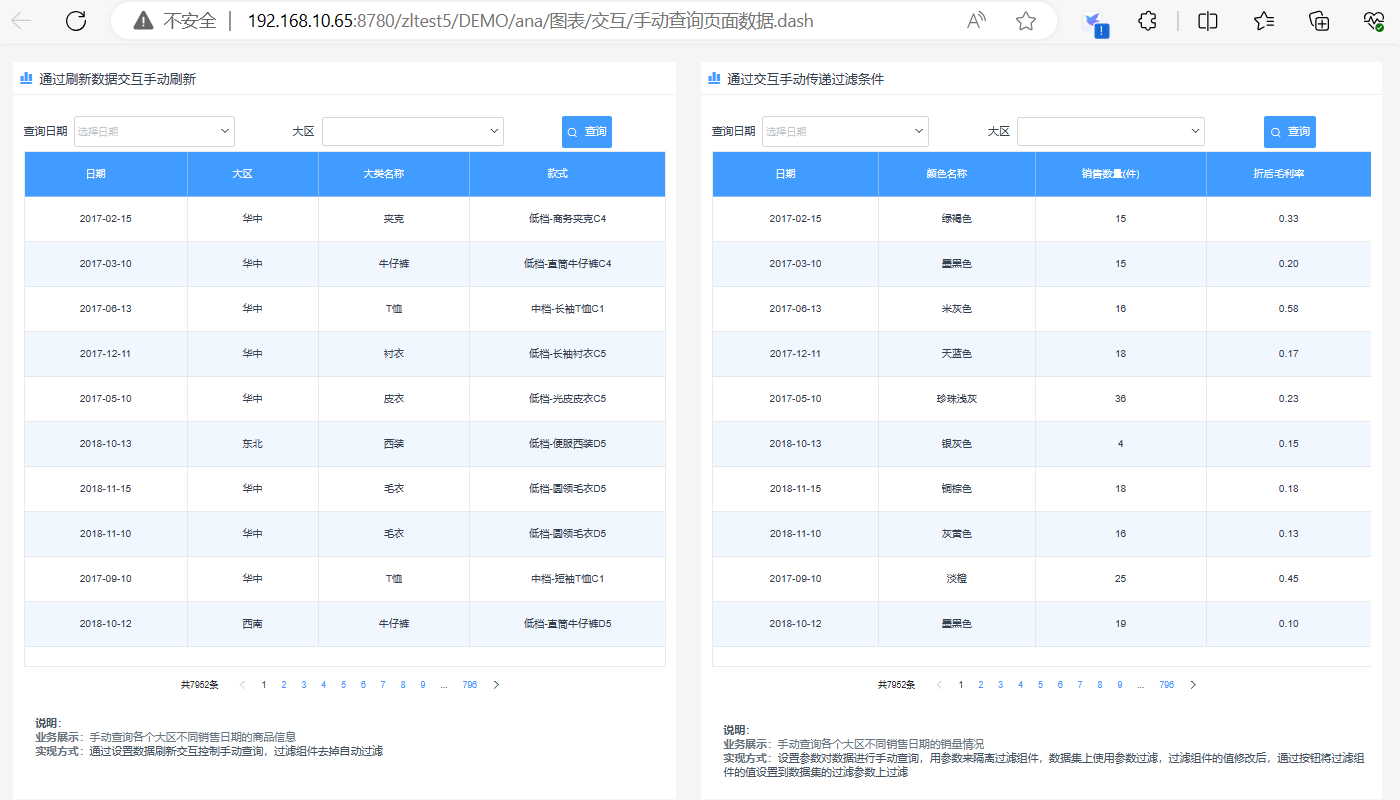Click the magnifier icon inside the left 查询 button
The image size is (1400, 800).
click(x=572, y=131)
